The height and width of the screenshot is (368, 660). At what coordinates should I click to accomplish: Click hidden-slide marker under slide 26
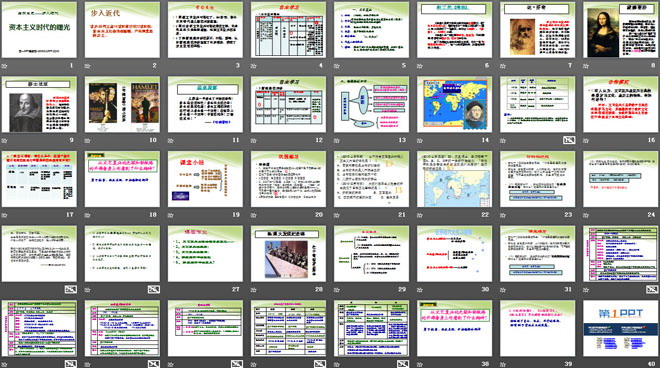point(154,289)
